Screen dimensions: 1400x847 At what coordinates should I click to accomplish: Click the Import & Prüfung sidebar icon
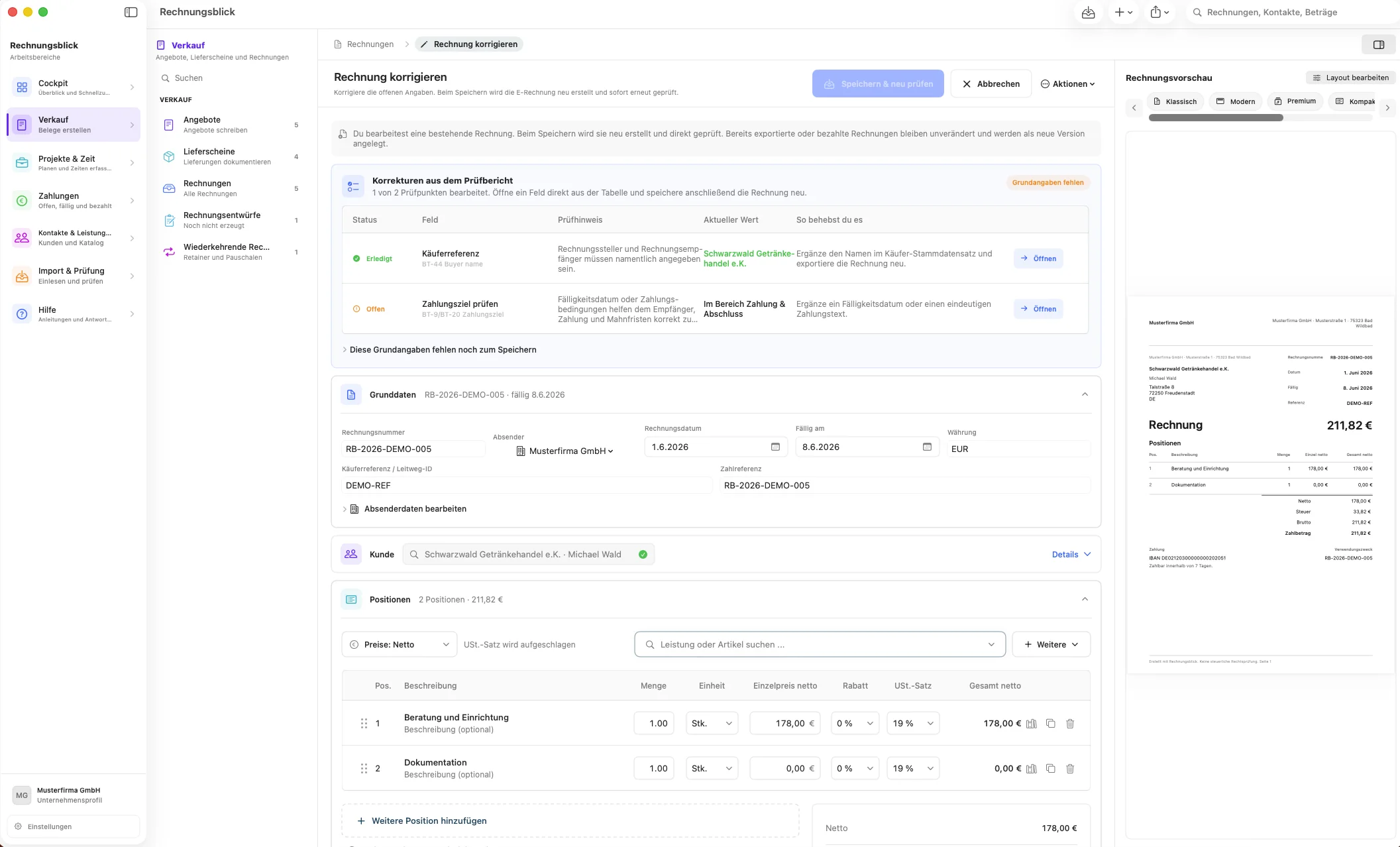tap(22, 276)
